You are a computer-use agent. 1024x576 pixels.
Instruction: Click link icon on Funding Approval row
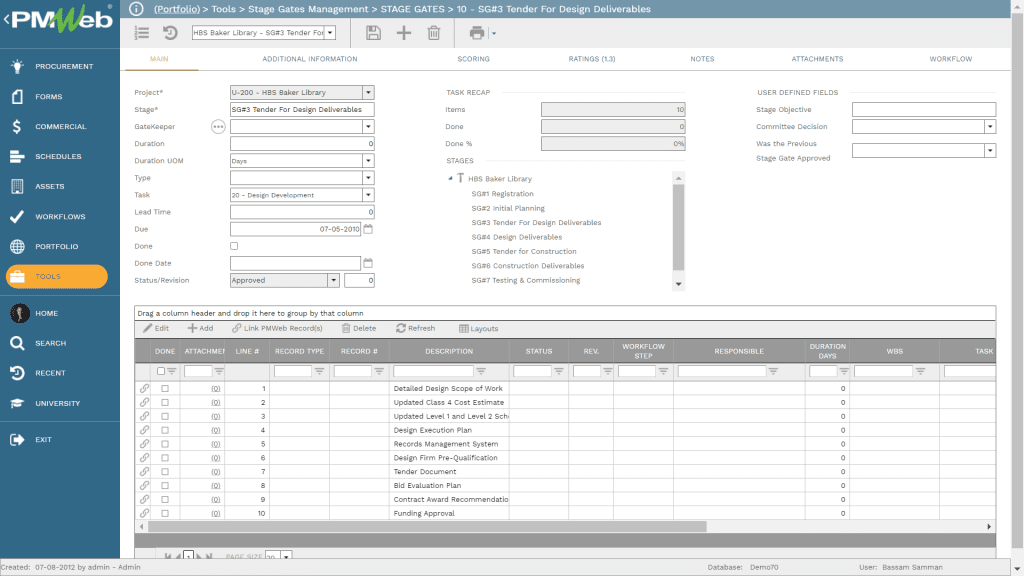pyautogui.click(x=144, y=513)
